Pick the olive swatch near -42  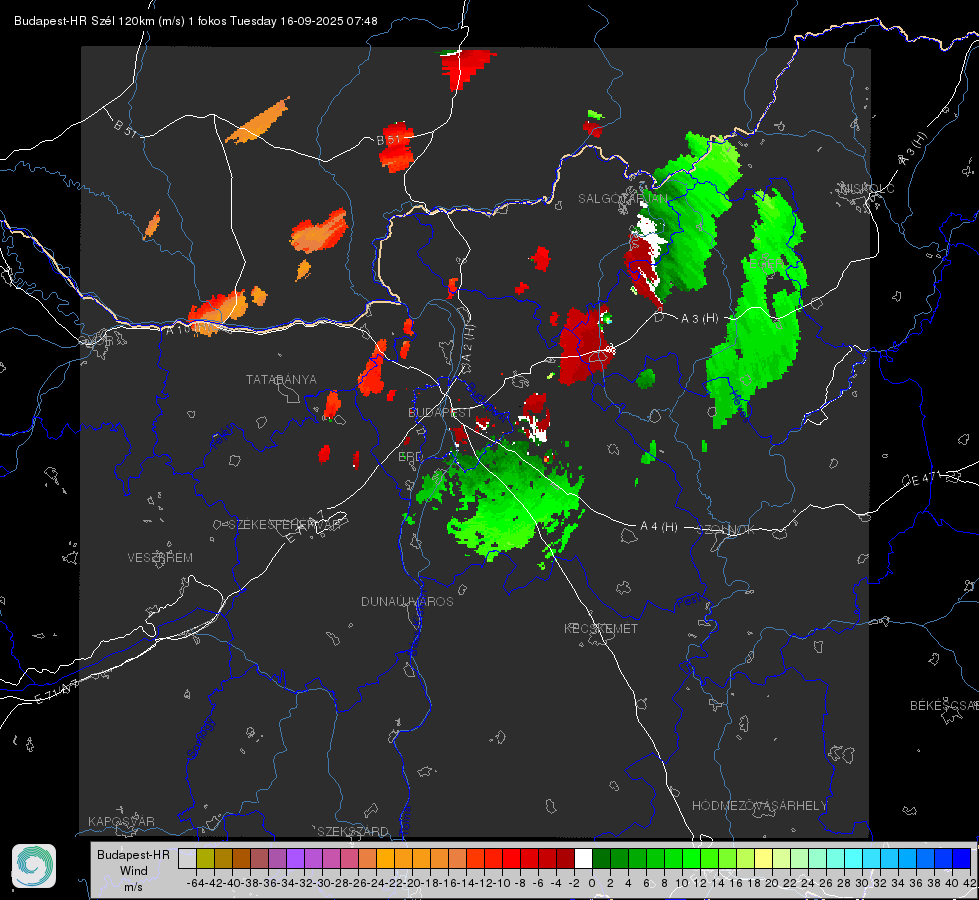click(x=205, y=859)
